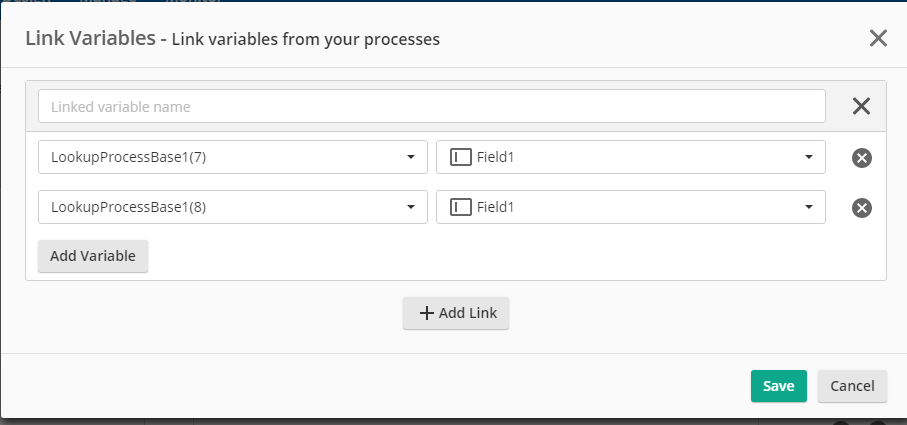Screen dimensions: 907x425
Task: Click the Add Link button
Action: point(456,313)
